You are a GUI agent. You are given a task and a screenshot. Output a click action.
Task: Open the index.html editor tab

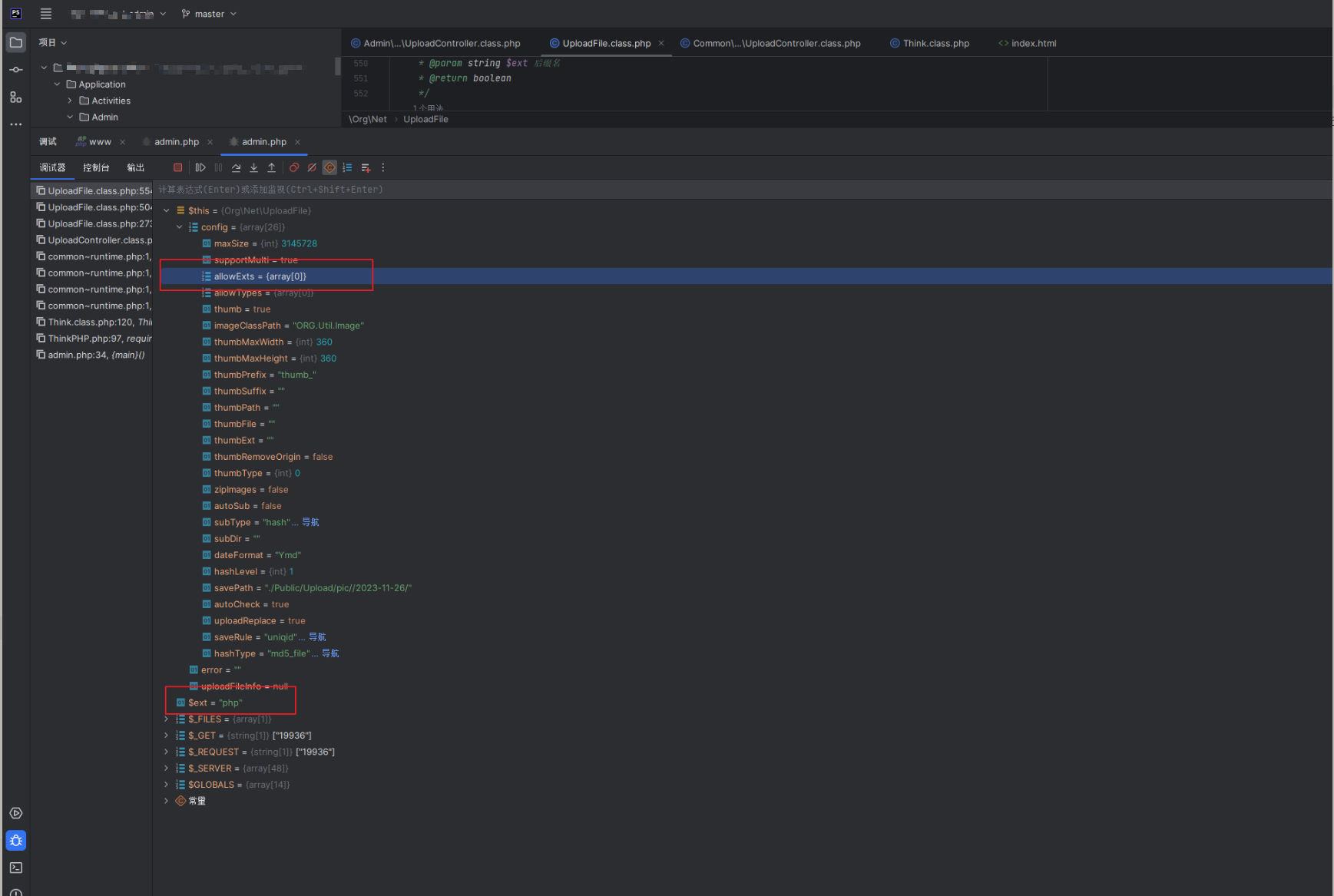[x=1028, y=43]
